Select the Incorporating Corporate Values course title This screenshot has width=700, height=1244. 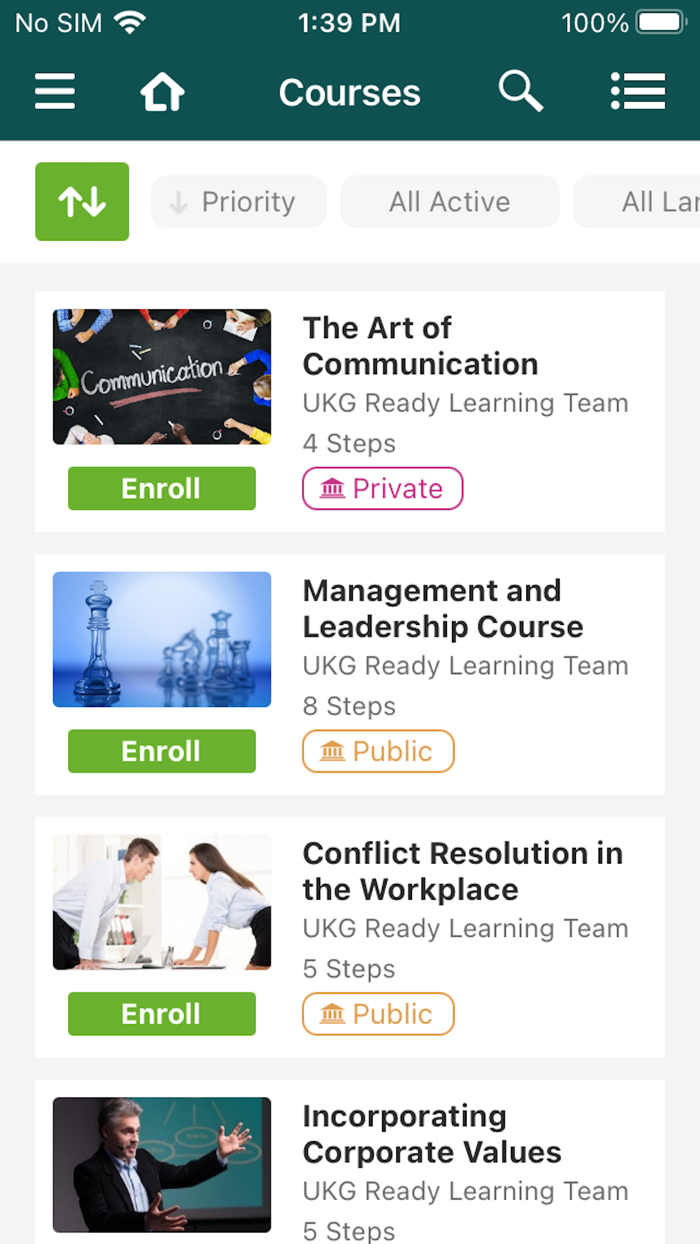click(432, 1133)
